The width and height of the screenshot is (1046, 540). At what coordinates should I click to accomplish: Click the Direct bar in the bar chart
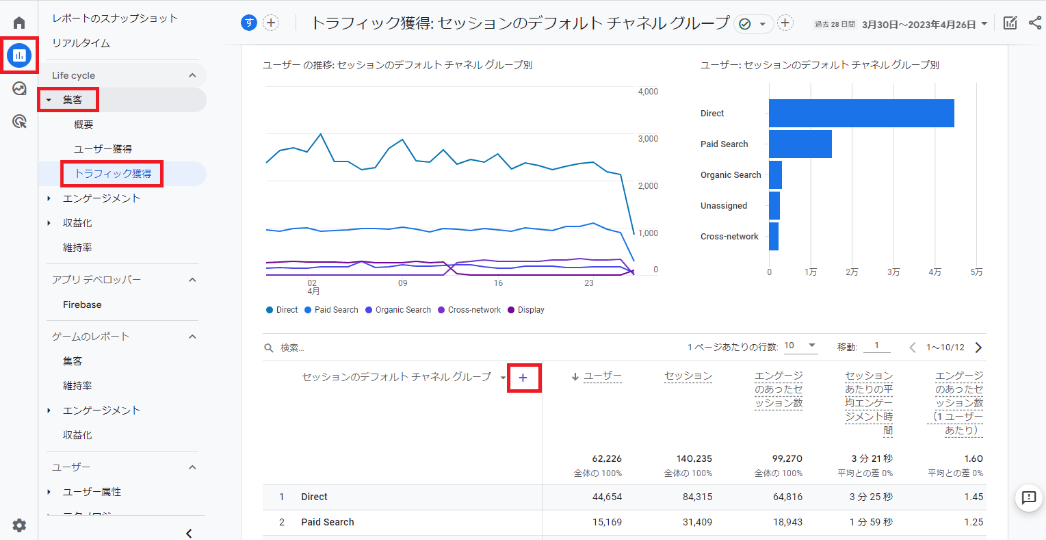[x=861, y=113]
